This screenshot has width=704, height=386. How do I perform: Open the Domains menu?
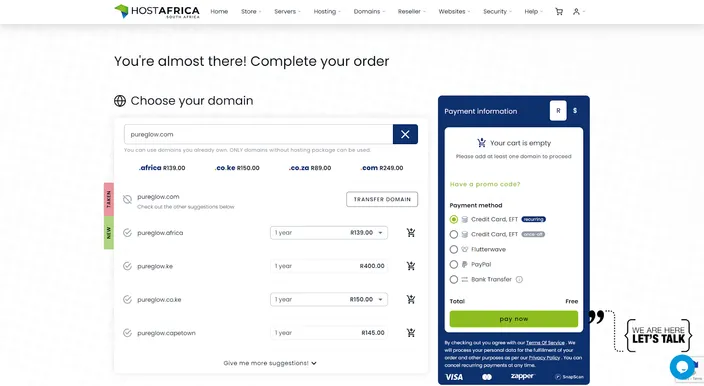369,12
